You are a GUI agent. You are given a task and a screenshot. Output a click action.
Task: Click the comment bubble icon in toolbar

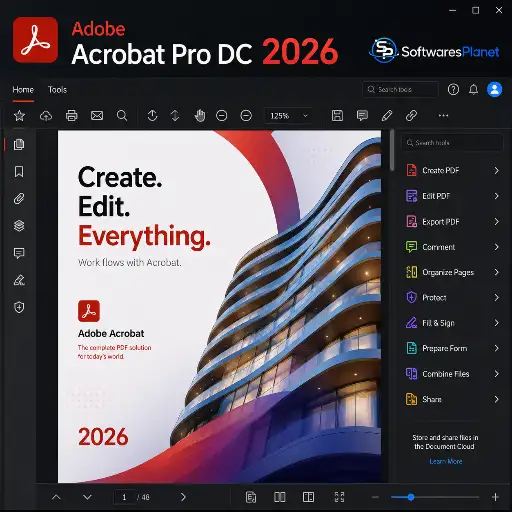coord(362,116)
